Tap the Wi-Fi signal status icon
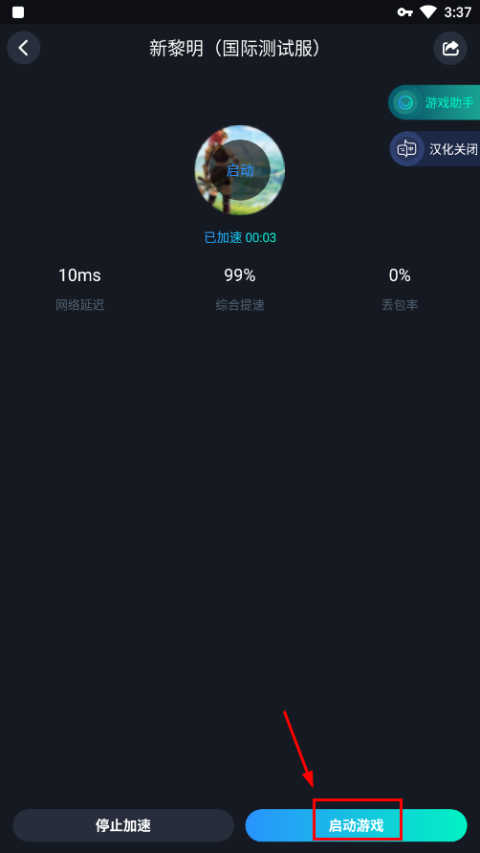Screen dimensions: 480x853 [x=428, y=12]
